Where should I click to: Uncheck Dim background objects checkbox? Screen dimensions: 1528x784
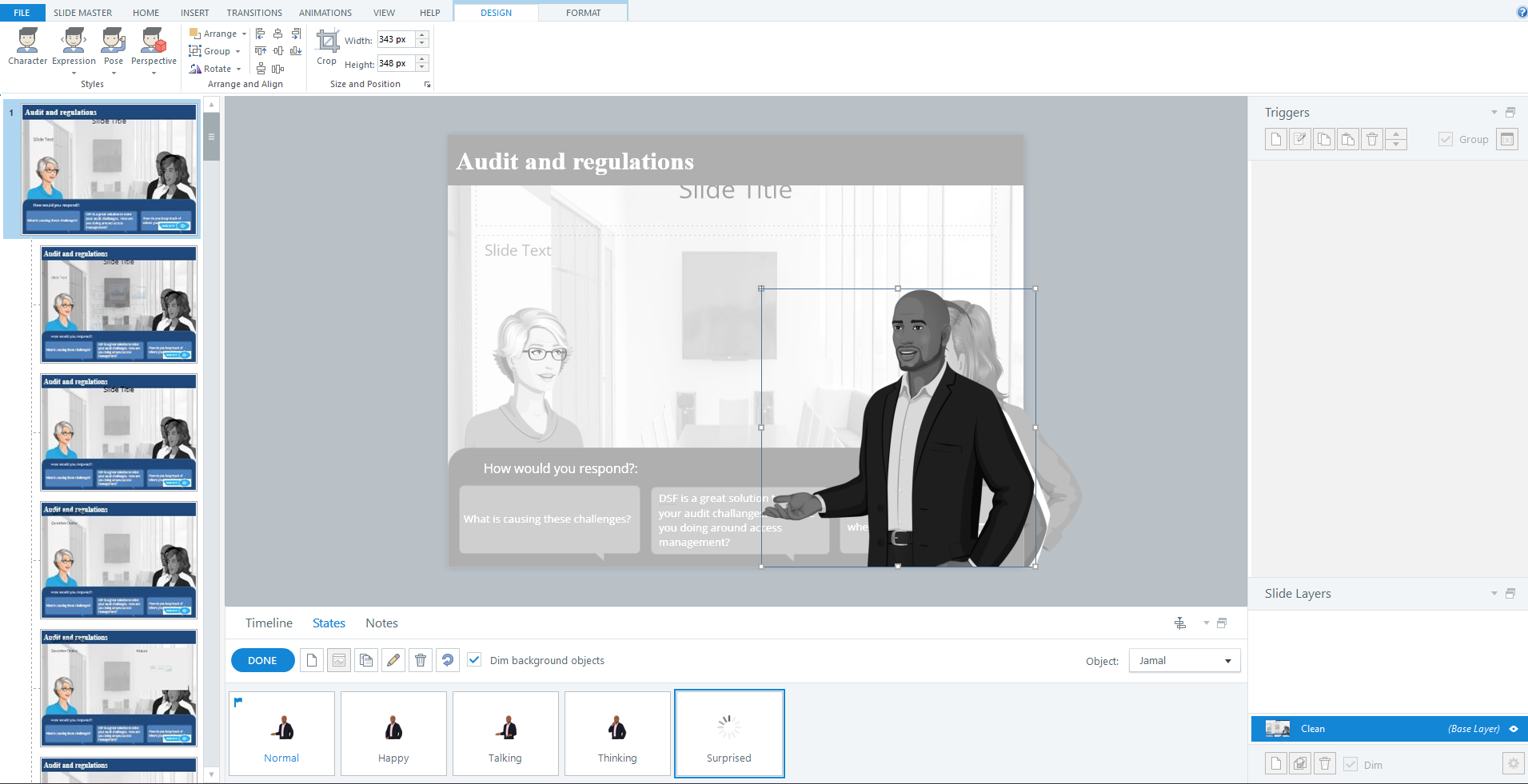(x=475, y=660)
